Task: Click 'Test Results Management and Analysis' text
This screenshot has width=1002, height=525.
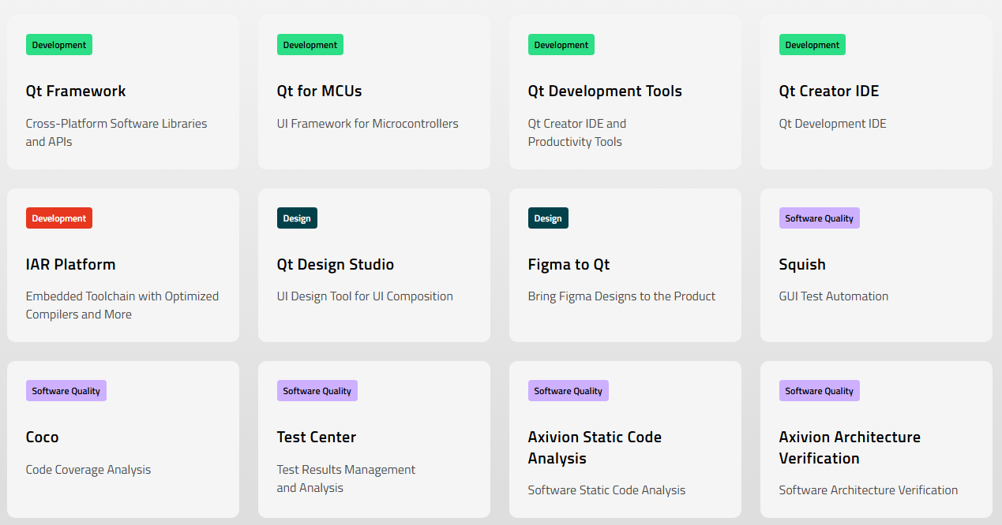Action: coord(346,478)
